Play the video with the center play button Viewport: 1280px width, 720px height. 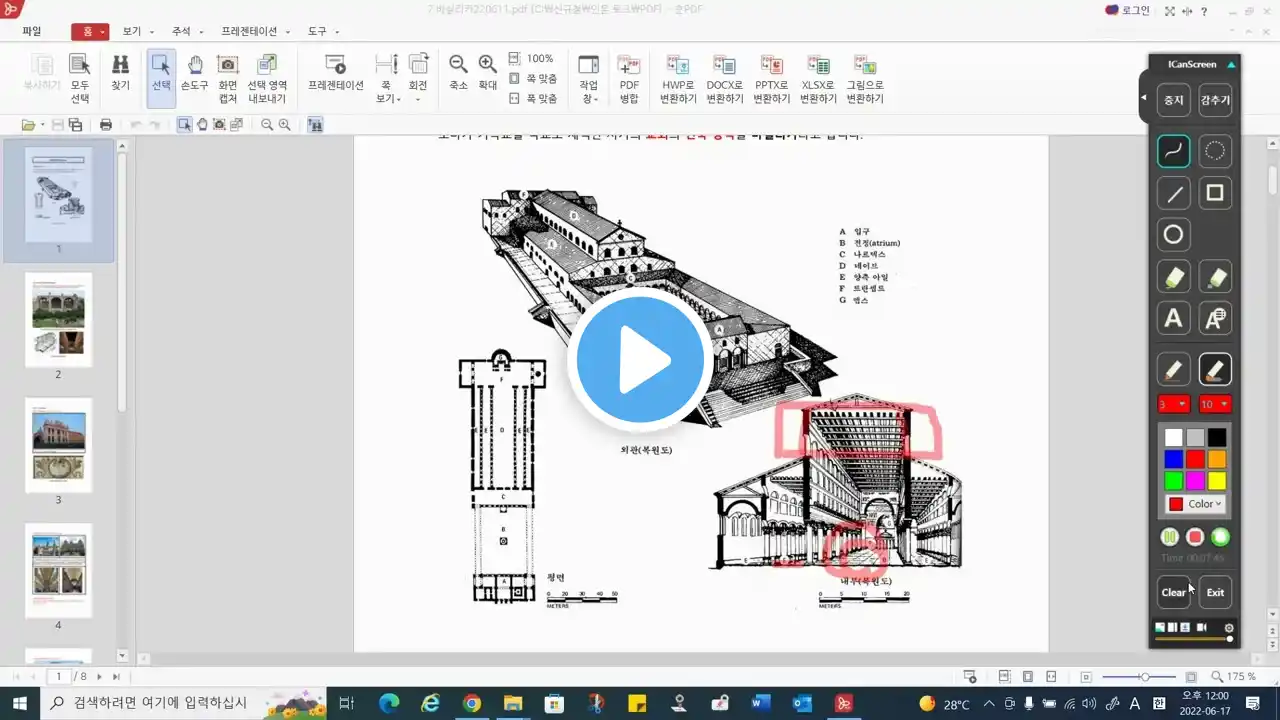pyautogui.click(x=640, y=360)
